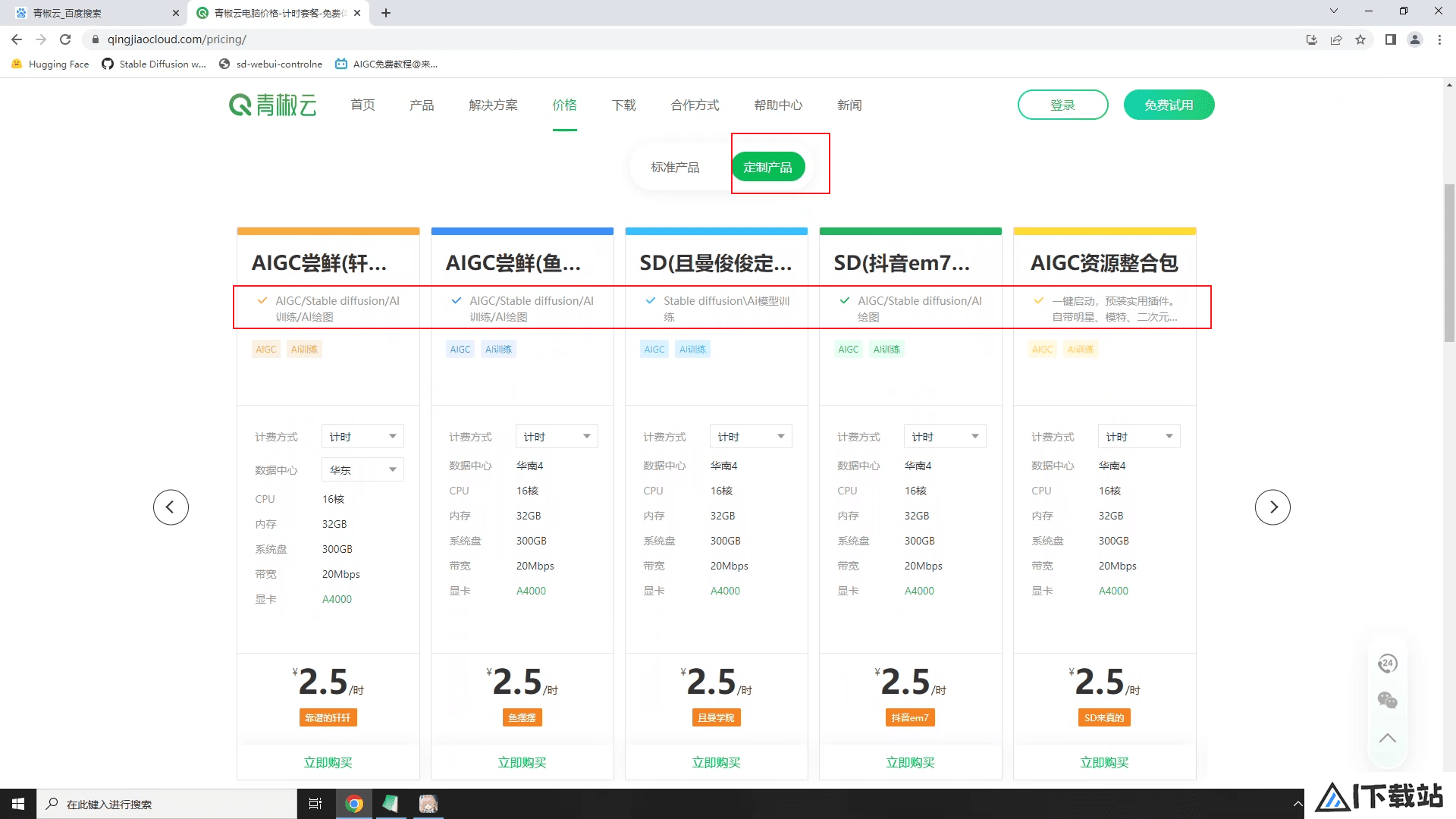The height and width of the screenshot is (819, 1456).
Task: Select 价格 nav item
Action: pyautogui.click(x=564, y=105)
